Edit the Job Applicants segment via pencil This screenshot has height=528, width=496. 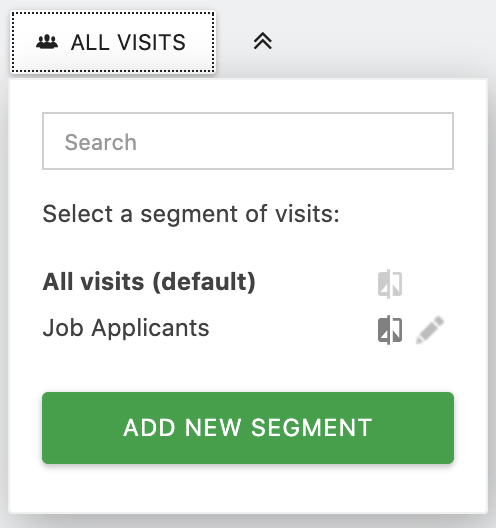(430, 330)
